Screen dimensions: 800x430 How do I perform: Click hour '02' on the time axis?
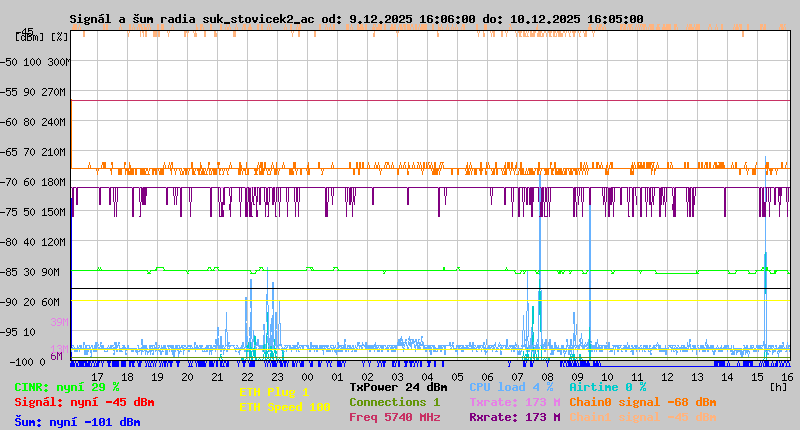367,377
